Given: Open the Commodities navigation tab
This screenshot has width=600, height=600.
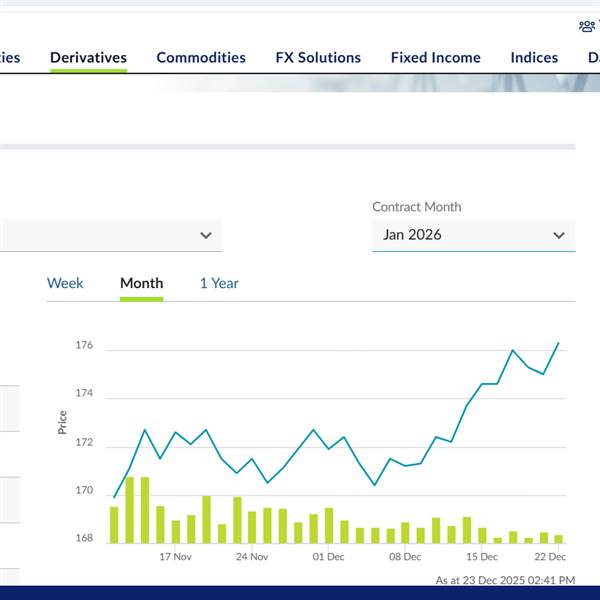Looking at the screenshot, I should 201,57.
